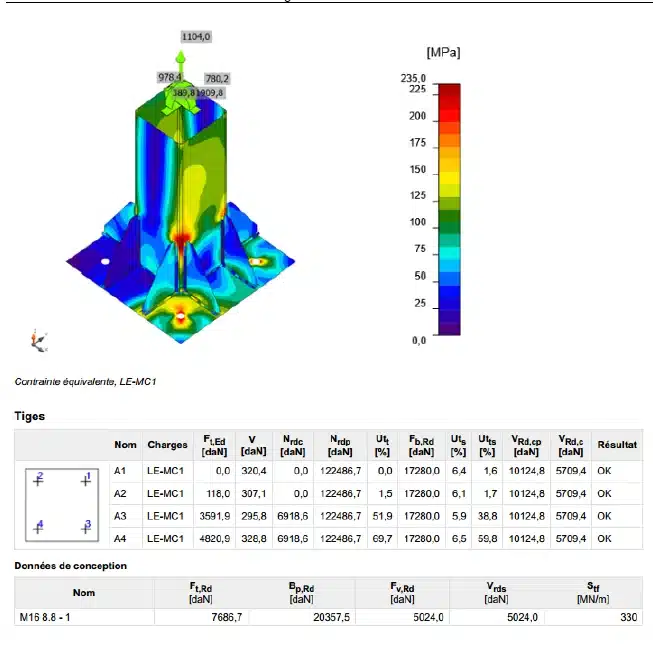Click the M16 8.8 - 1 design data row

[x=329, y=617]
